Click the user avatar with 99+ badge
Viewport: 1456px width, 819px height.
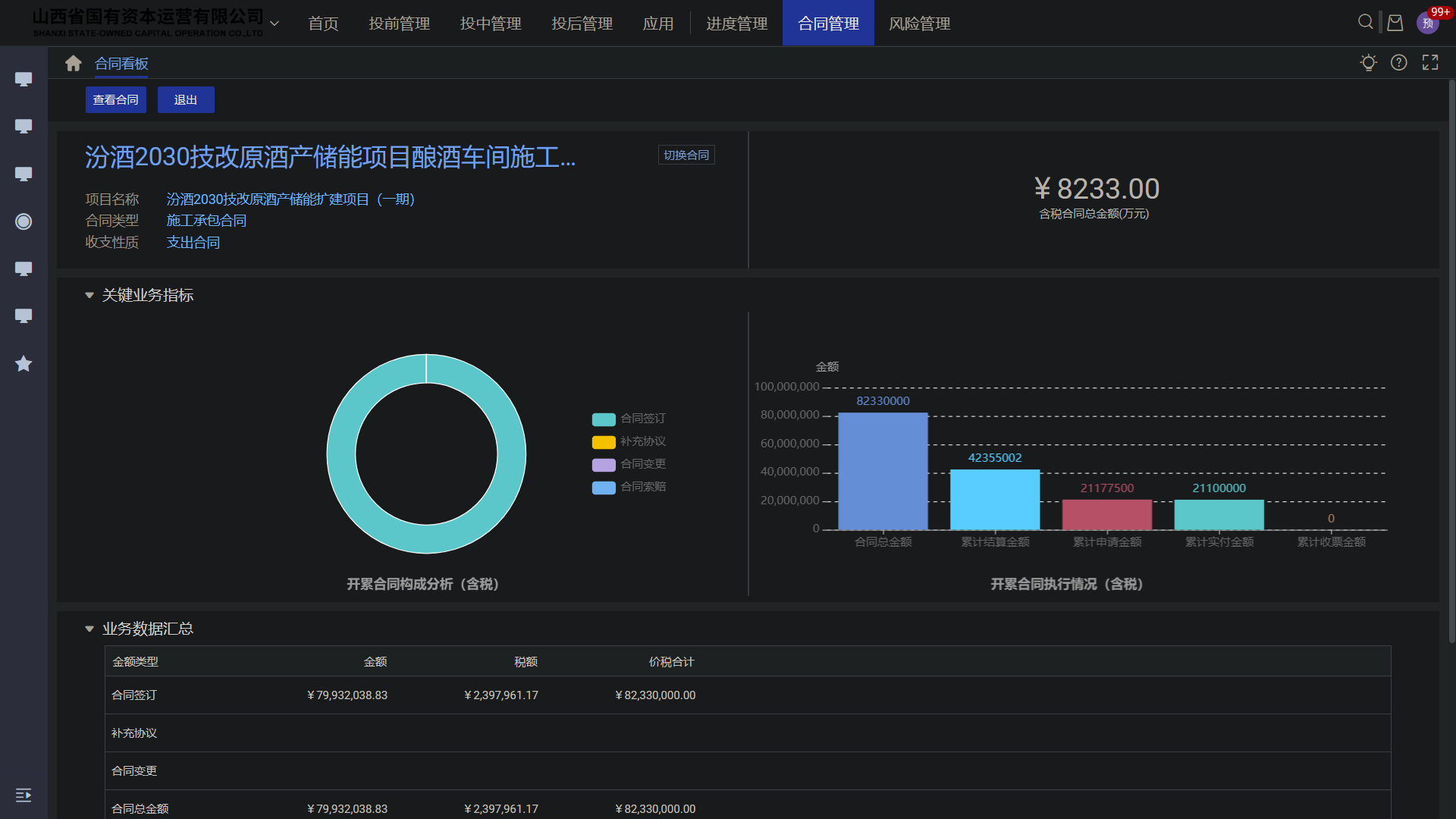(x=1427, y=23)
